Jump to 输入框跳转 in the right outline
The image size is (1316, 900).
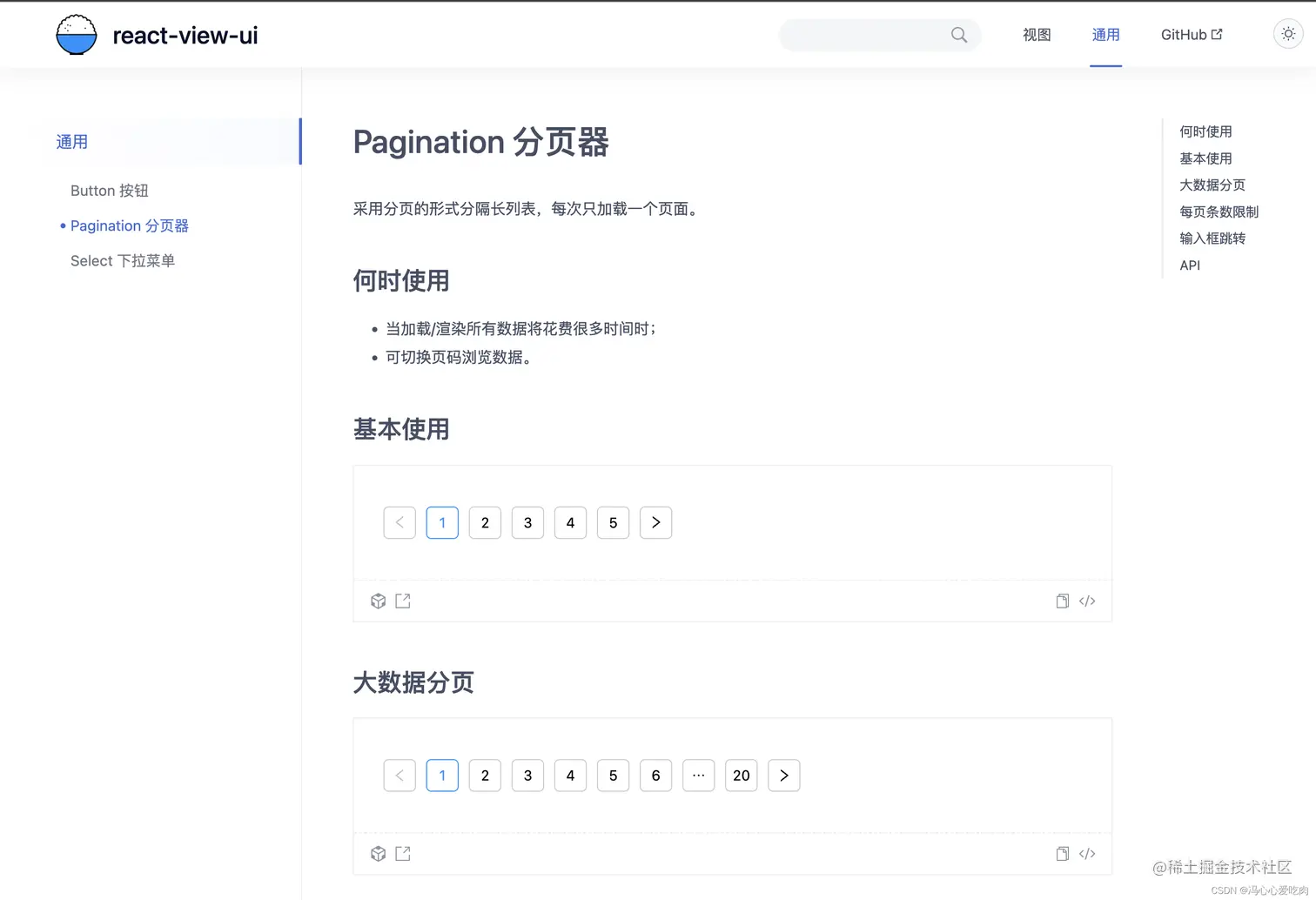pyautogui.click(x=1212, y=238)
